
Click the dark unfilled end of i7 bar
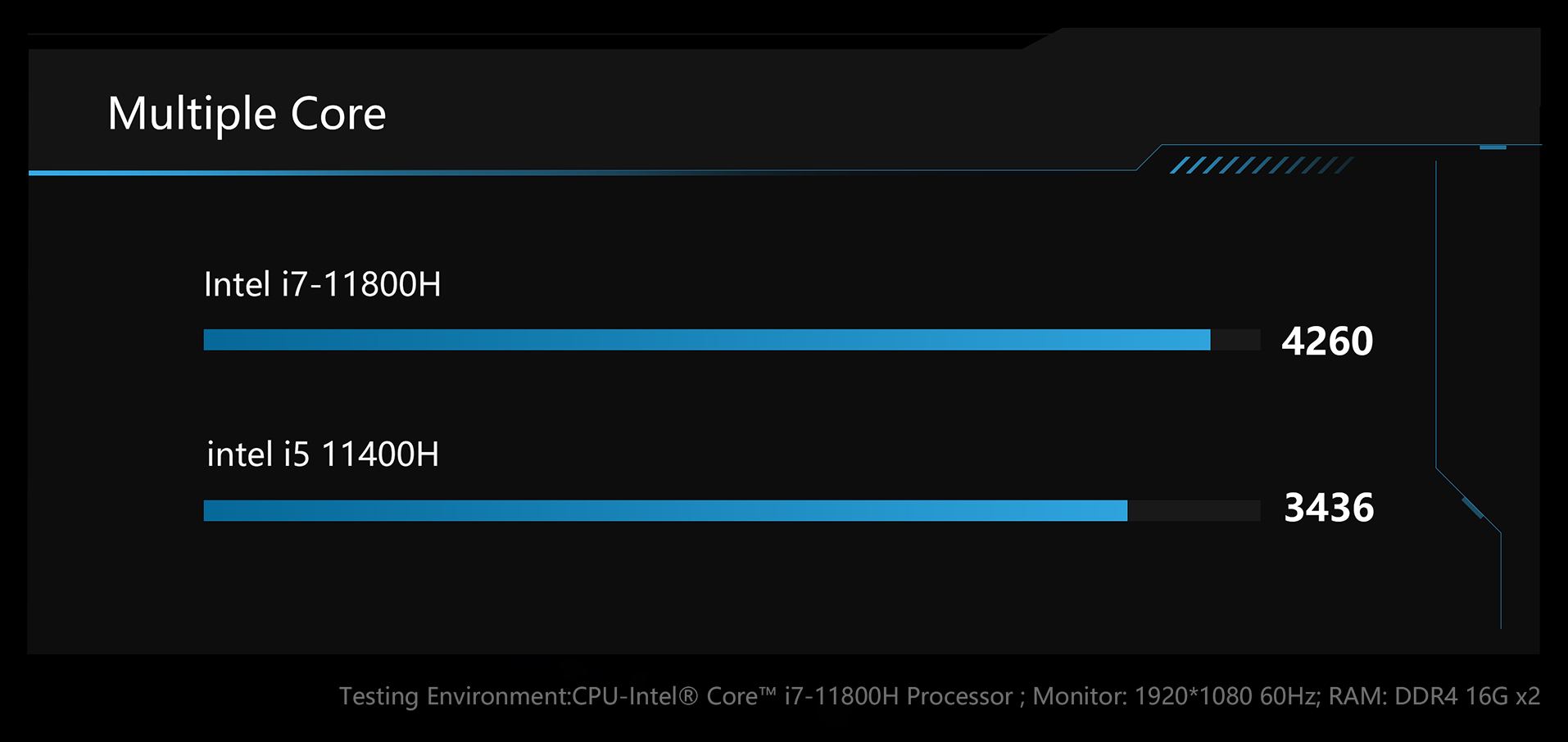point(1235,340)
